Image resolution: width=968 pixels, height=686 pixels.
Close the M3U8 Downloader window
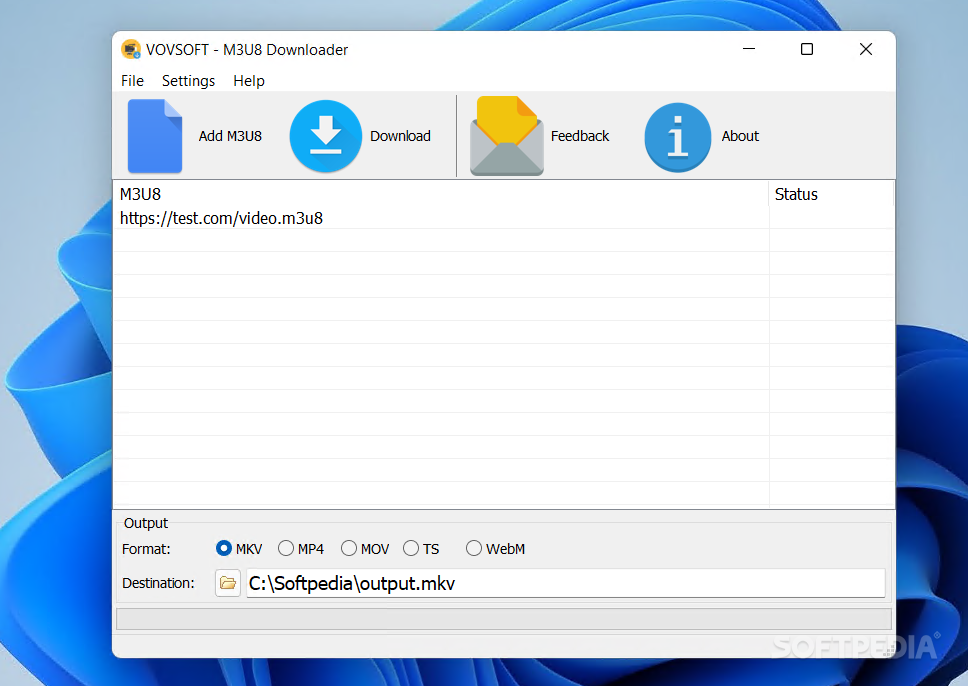[x=866, y=49]
